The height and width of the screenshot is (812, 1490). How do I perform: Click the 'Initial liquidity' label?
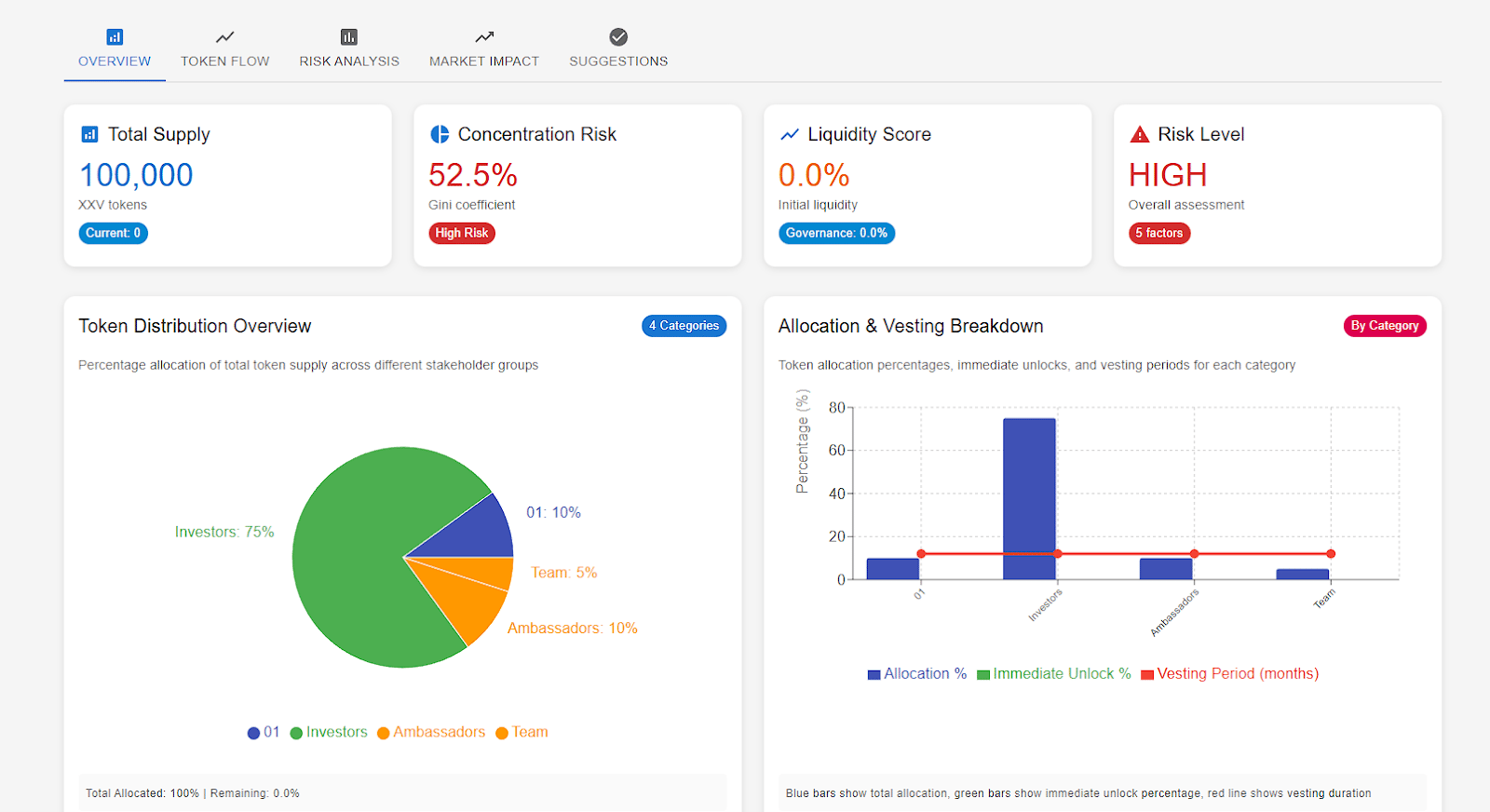click(x=818, y=205)
